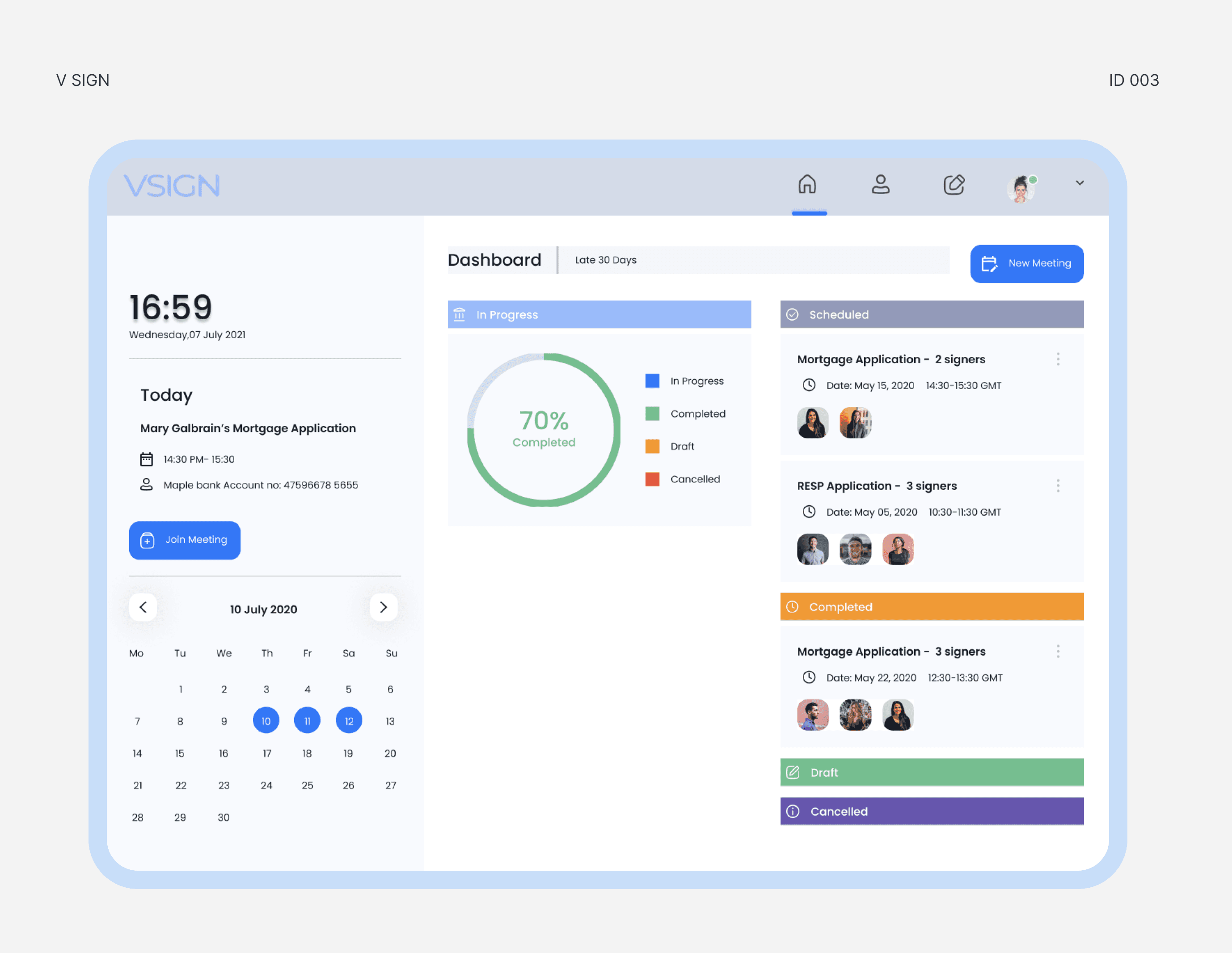Select the Scheduled section header
The height and width of the screenshot is (953, 1232).
(x=931, y=315)
